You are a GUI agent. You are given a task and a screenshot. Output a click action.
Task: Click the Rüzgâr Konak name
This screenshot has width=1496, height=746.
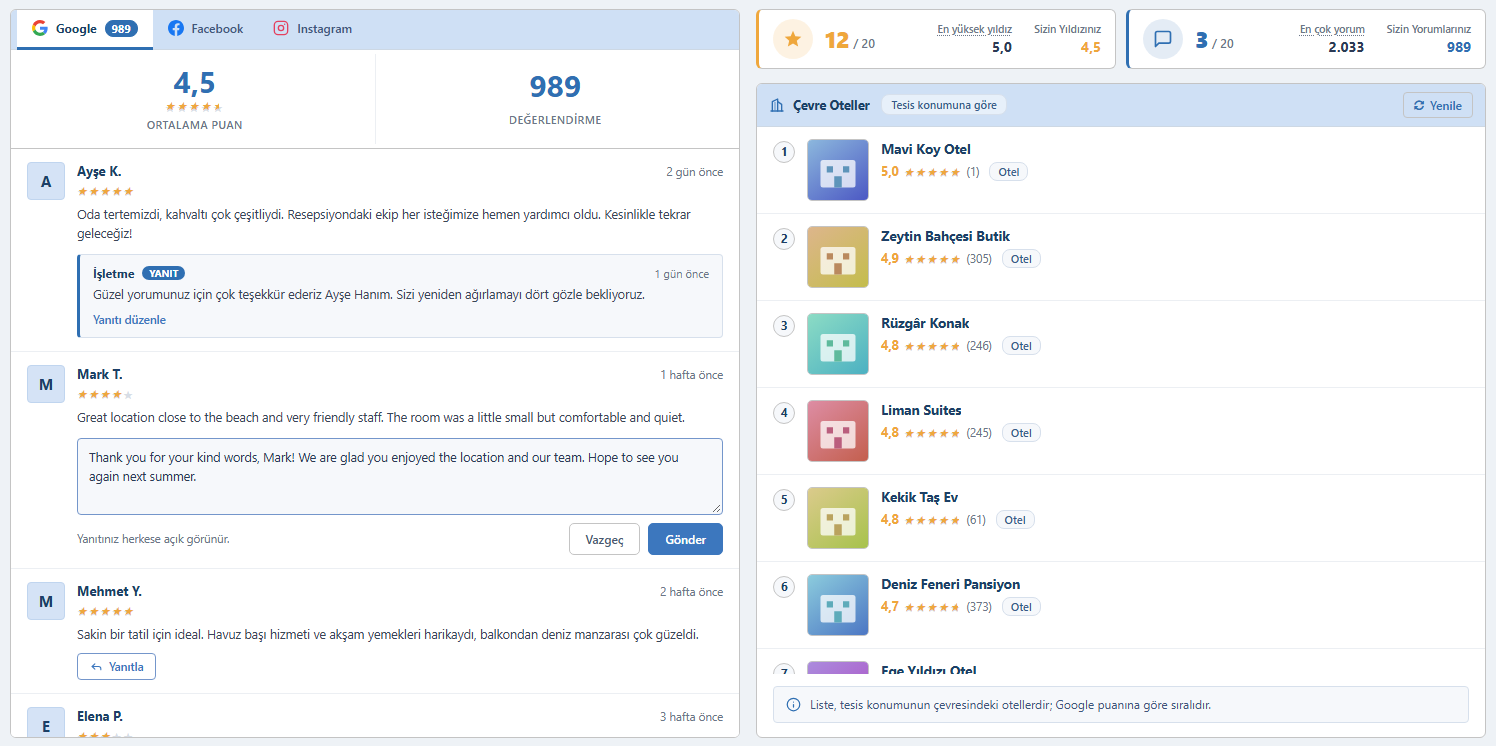point(925,324)
